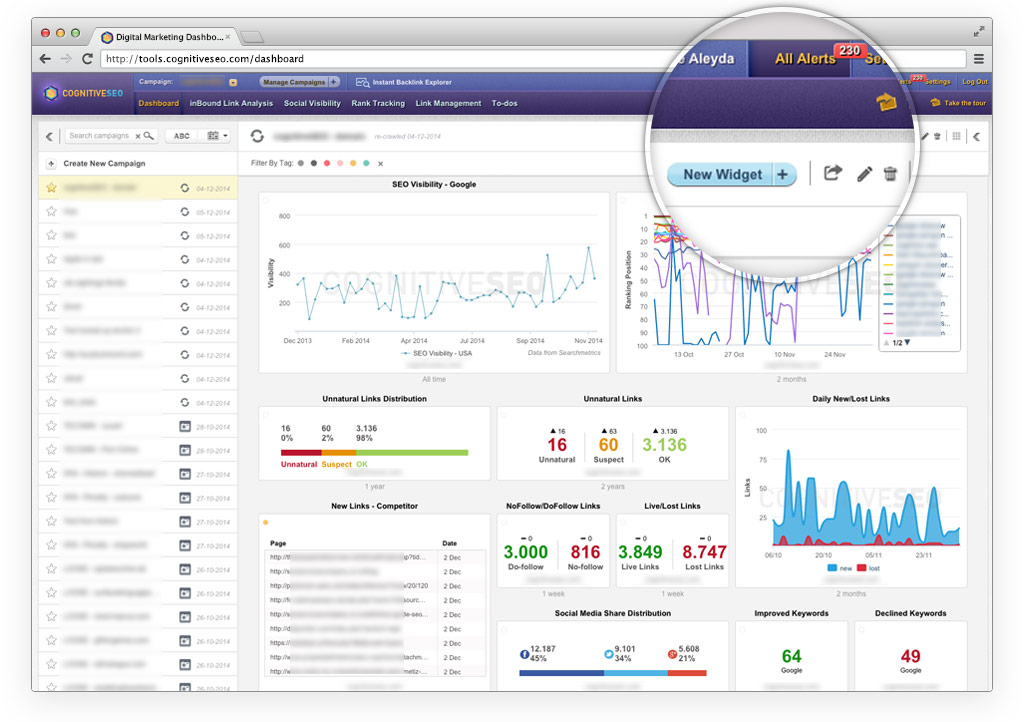The image size is (1024, 722).
Task: Click Create New Campaign
Action: click(104, 164)
